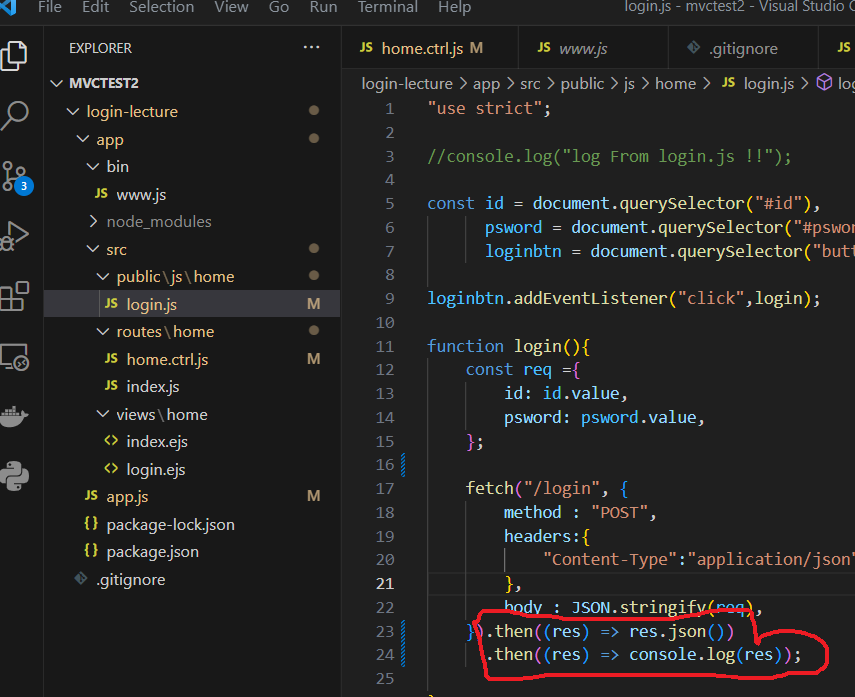Image resolution: width=855 pixels, height=697 pixels.
Task: Collapse the src folder
Action: point(93,249)
